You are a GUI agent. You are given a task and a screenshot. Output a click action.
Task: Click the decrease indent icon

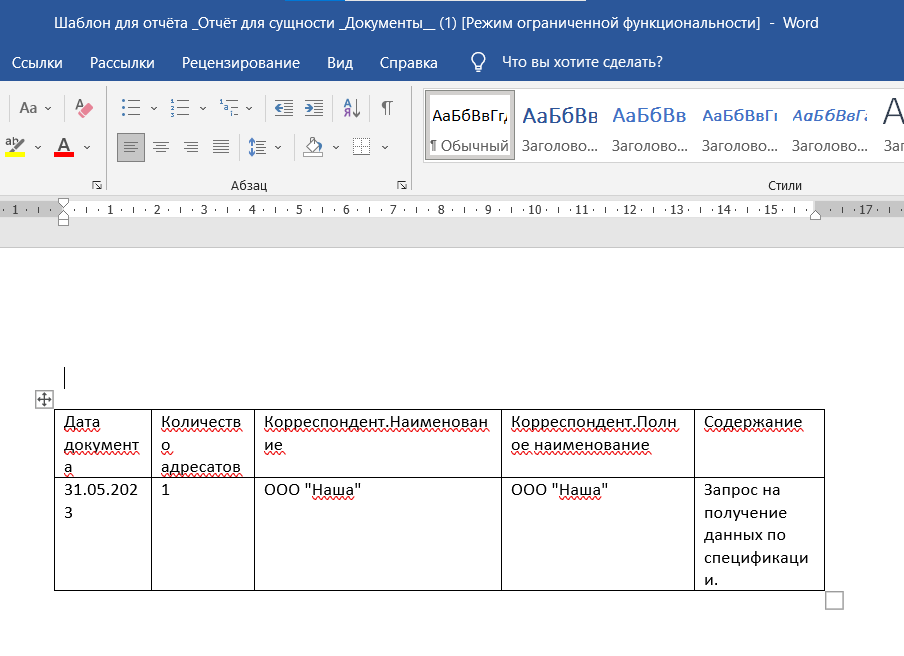(x=283, y=108)
